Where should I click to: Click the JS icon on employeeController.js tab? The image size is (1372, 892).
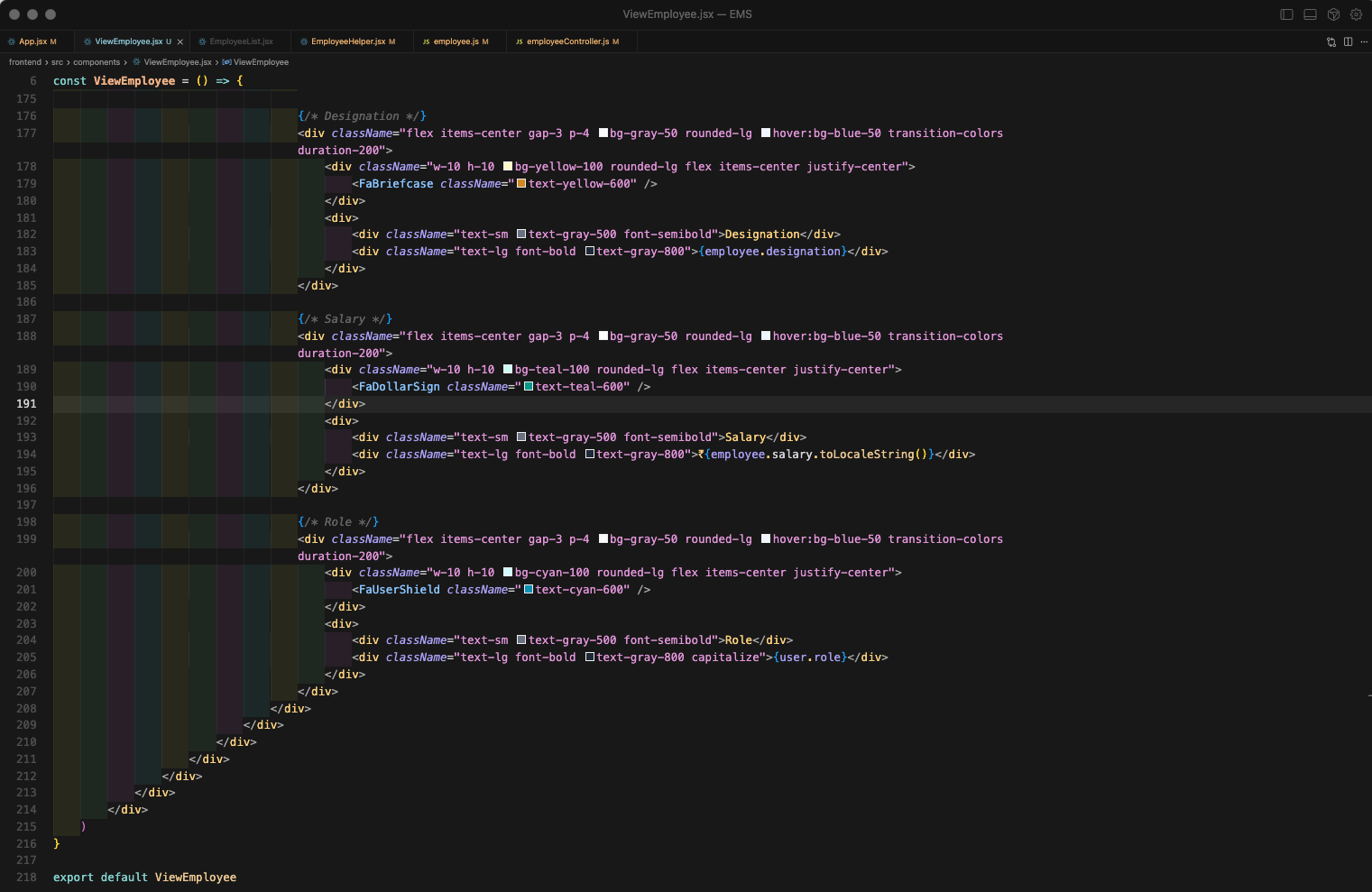click(x=520, y=41)
